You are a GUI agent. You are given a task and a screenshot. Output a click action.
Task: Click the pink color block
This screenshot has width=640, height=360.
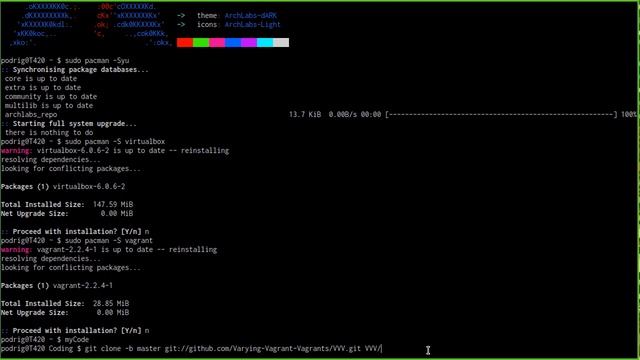click(217, 42)
